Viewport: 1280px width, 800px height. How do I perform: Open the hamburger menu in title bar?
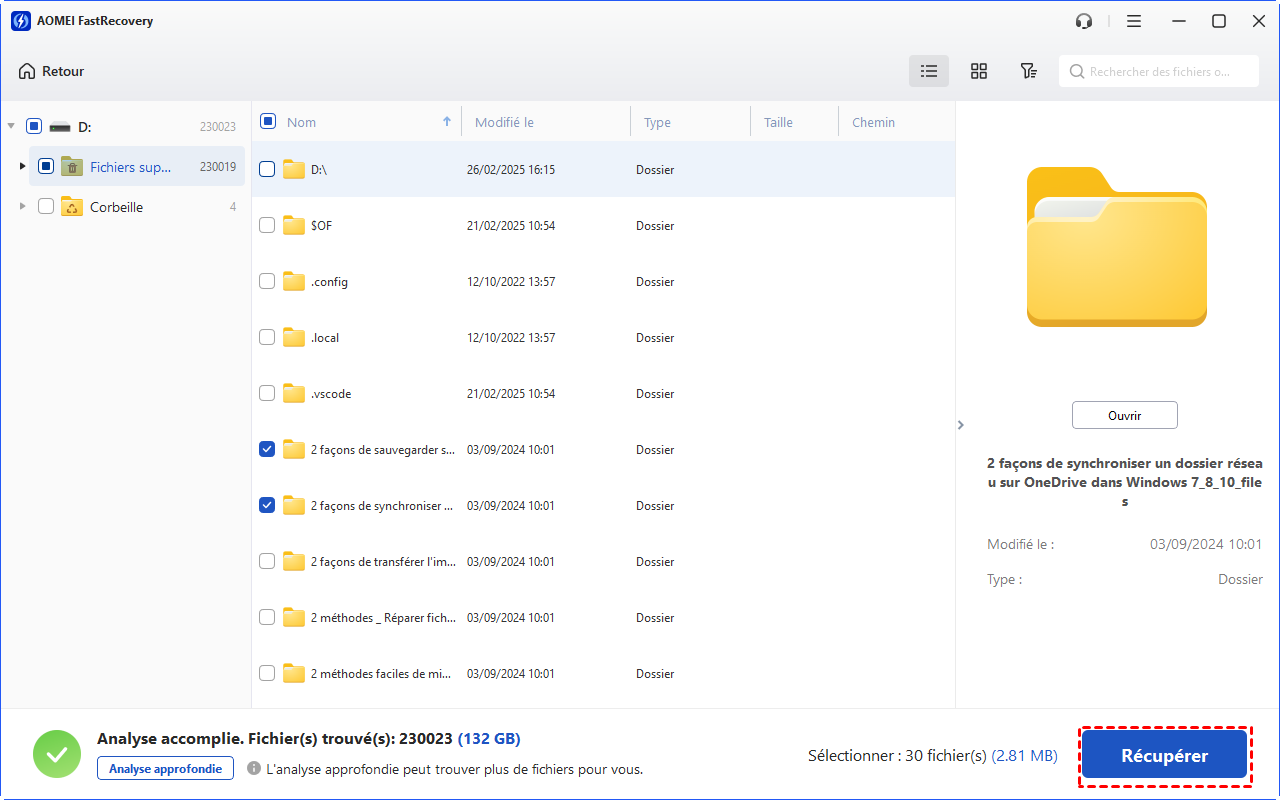[1134, 21]
